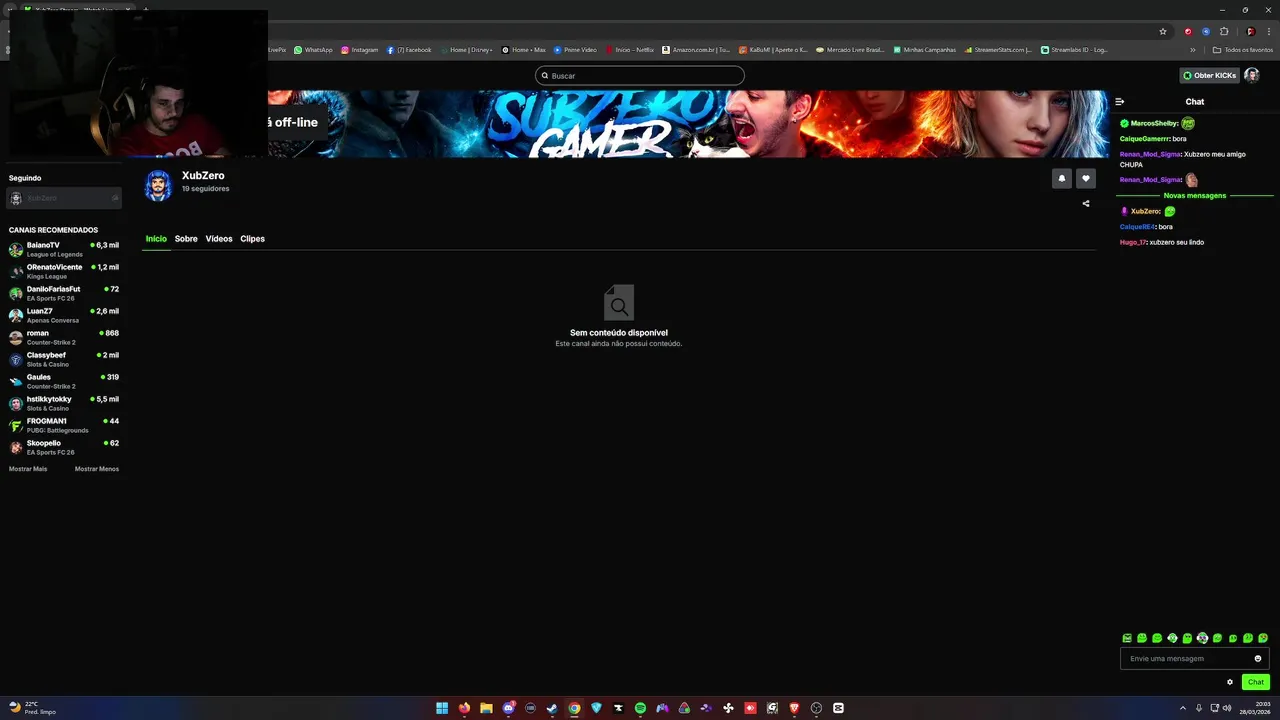Click username Hugo_17 in chat
Viewport: 1280px width, 720px height.
(x=1133, y=242)
